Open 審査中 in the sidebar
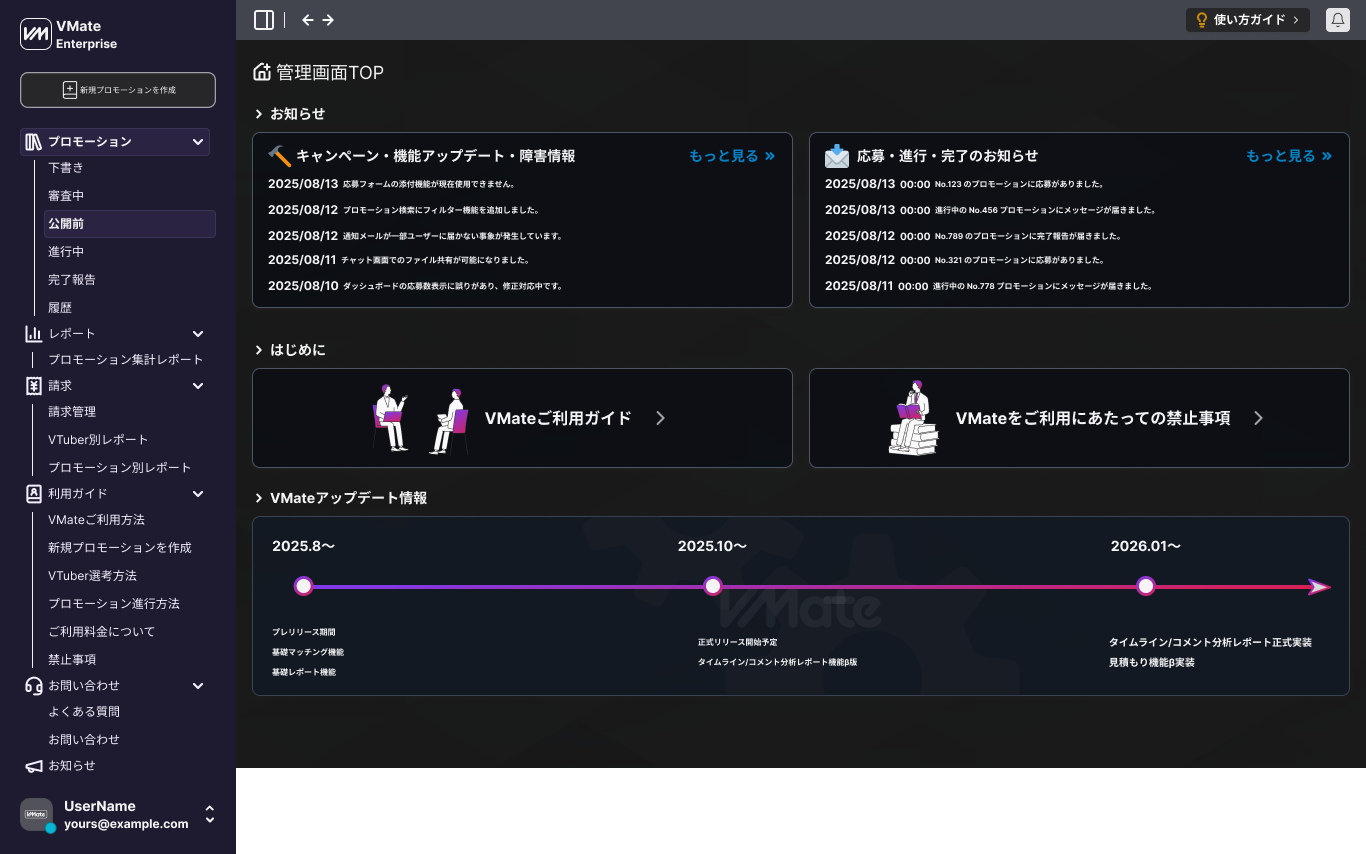This screenshot has width=1366, height=854. [x=66, y=196]
